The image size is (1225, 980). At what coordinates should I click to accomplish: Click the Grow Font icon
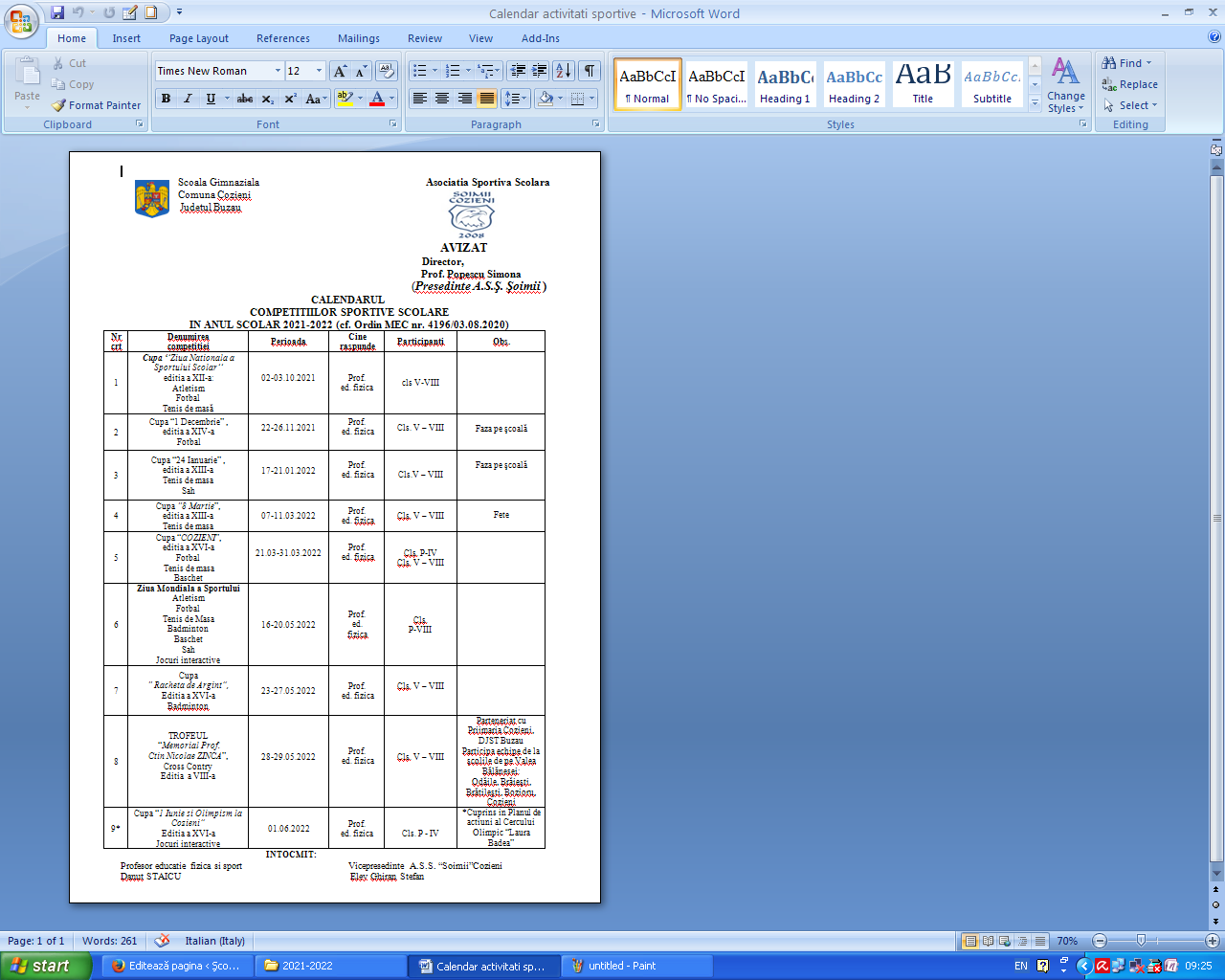click(340, 71)
